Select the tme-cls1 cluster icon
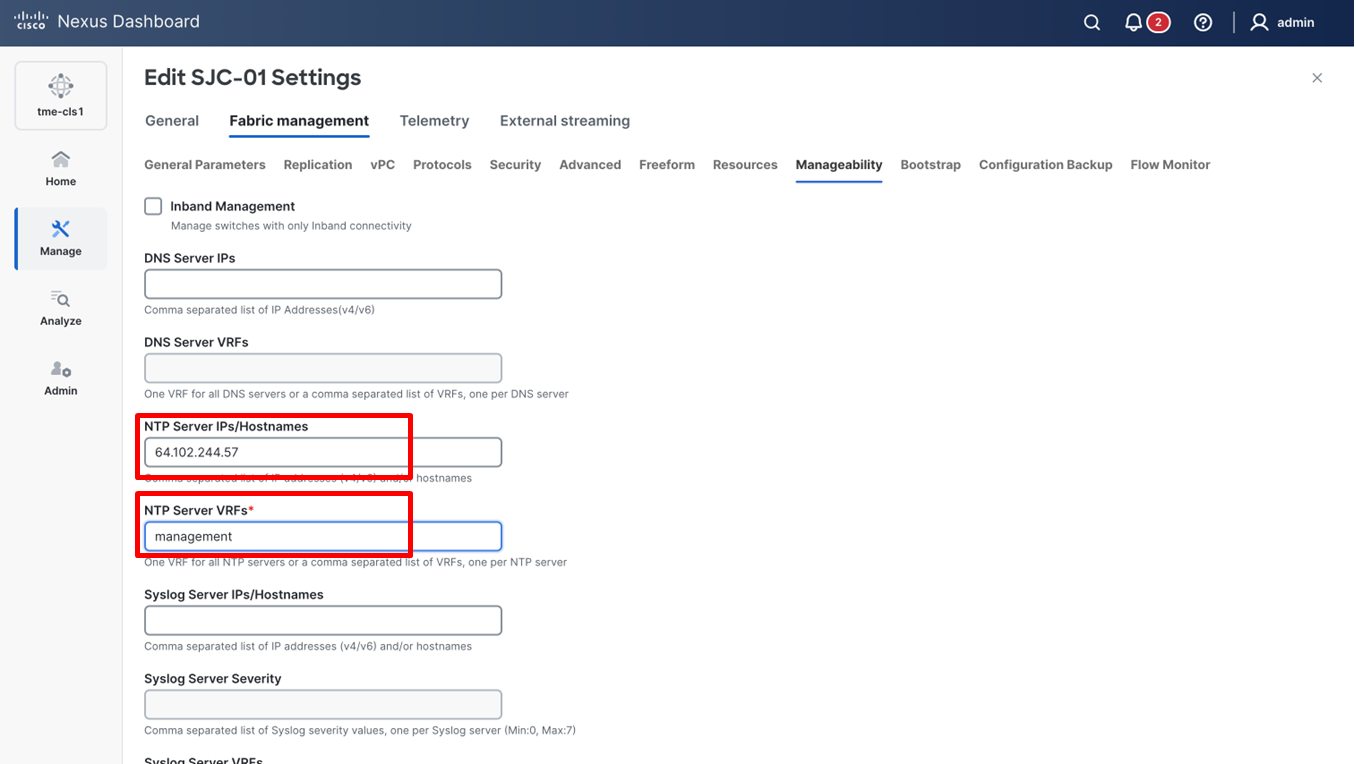 click(x=60, y=95)
